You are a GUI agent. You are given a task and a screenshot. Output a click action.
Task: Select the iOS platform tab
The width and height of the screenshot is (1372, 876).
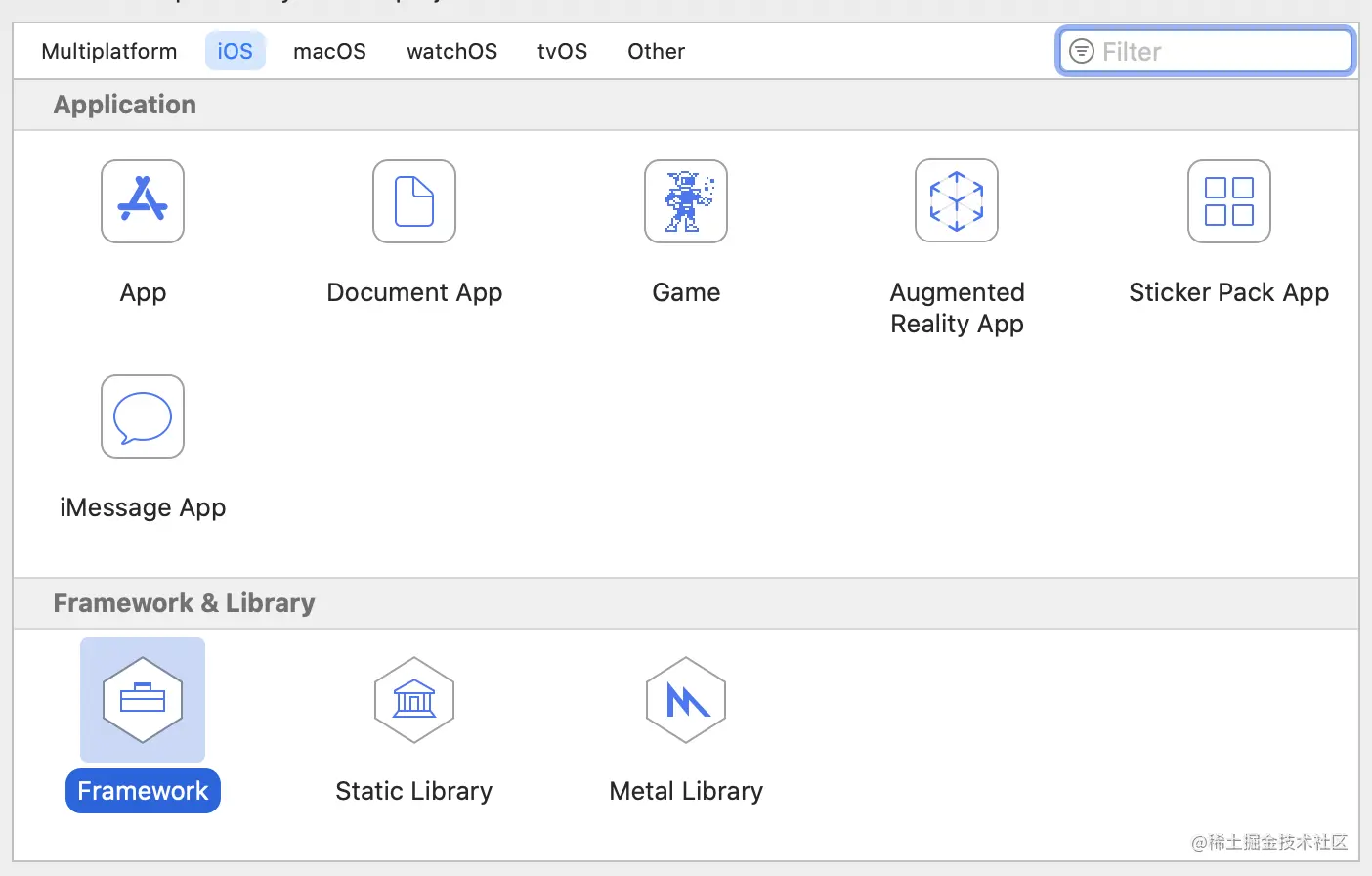click(235, 51)
